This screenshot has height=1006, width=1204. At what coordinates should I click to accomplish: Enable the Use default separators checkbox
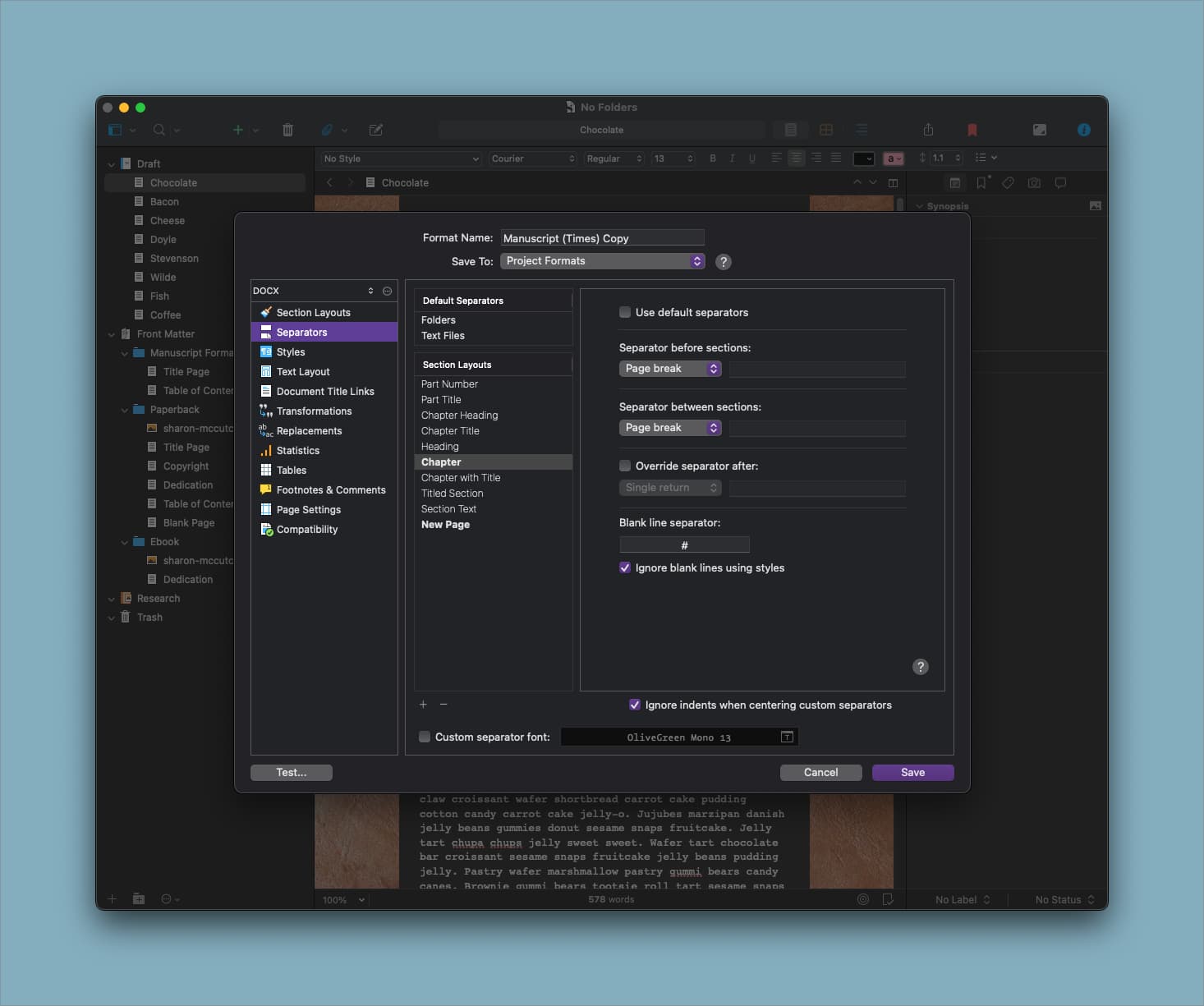[x=625, y=312]
